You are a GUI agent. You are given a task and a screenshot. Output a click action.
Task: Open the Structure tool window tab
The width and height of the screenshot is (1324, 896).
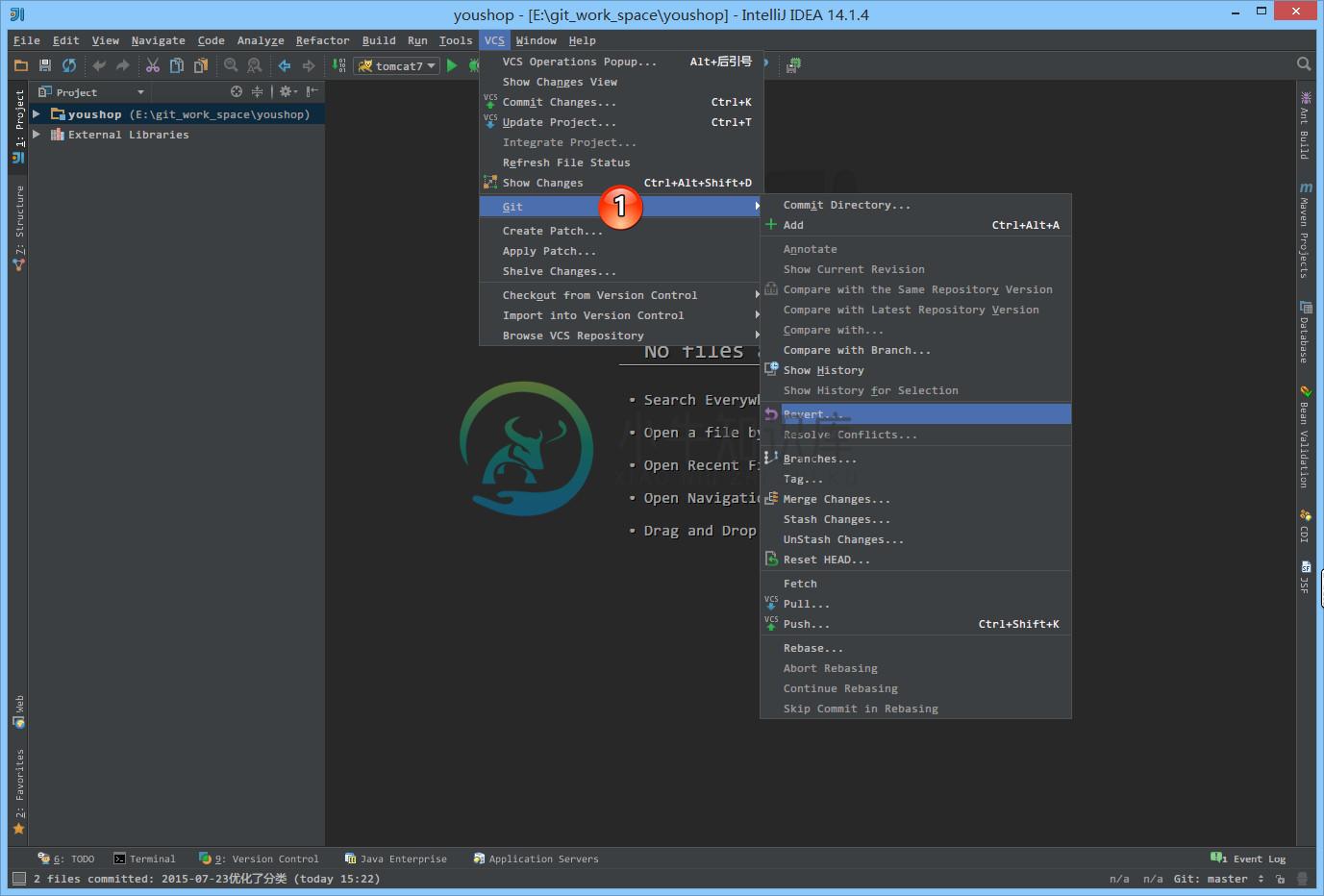pos(18,229)
